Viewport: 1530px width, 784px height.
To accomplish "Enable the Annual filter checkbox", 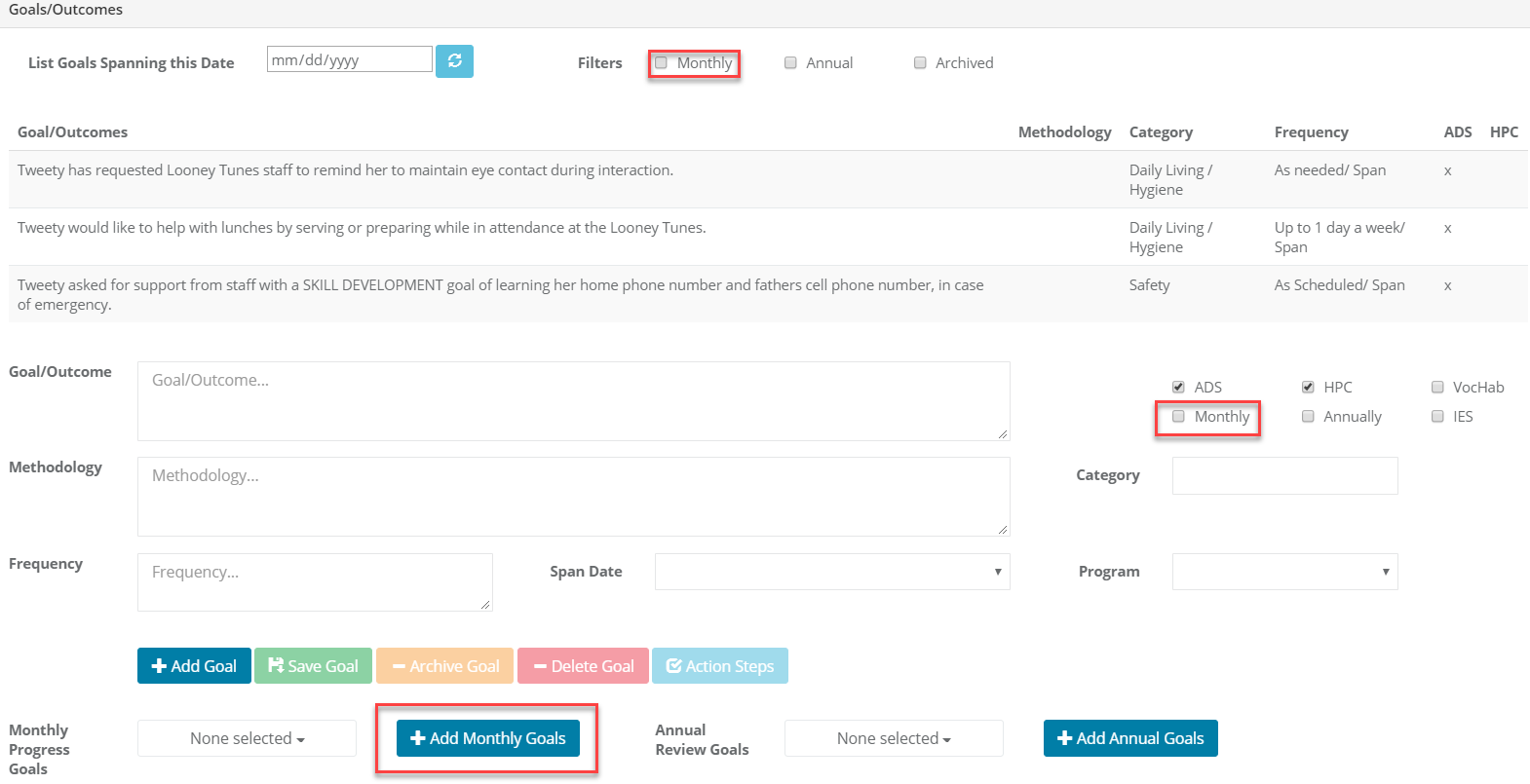I will tap(790, 63).
